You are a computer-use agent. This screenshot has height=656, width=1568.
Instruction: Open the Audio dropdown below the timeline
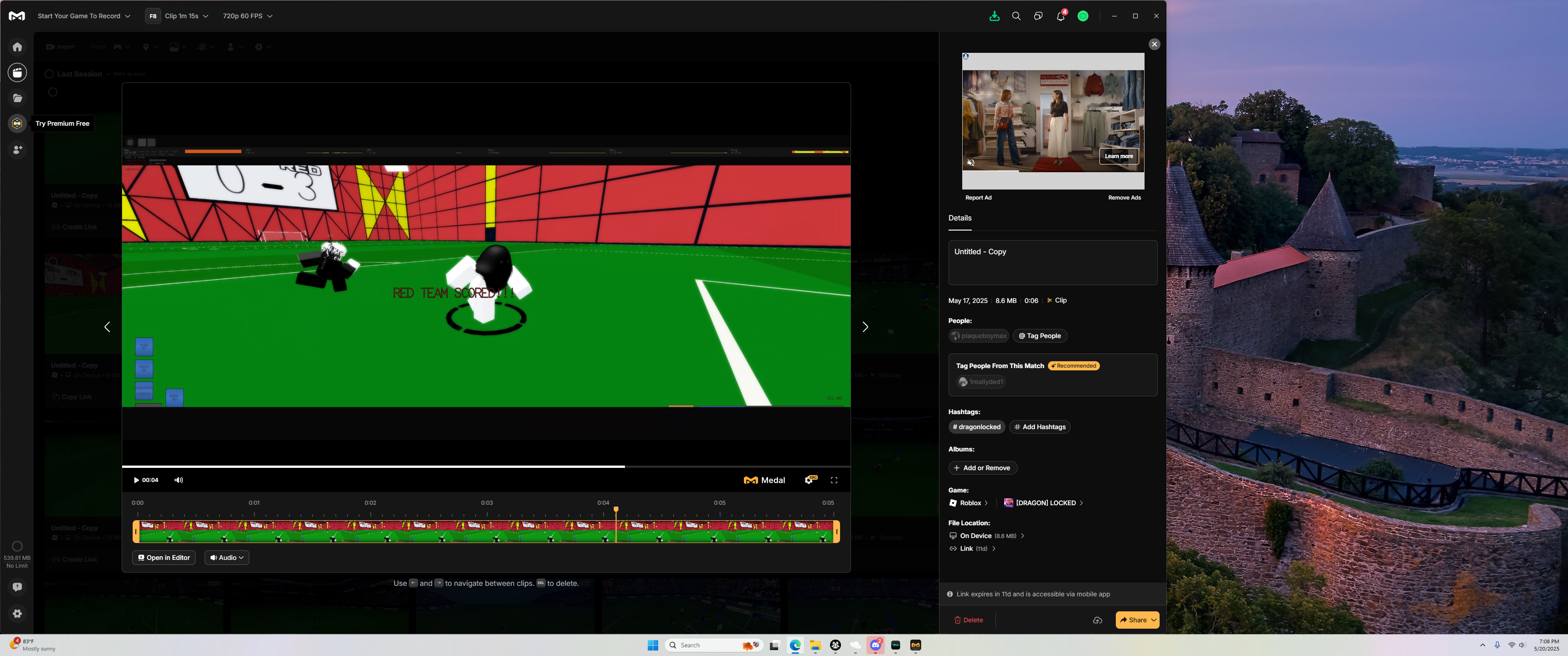(227, 558)
